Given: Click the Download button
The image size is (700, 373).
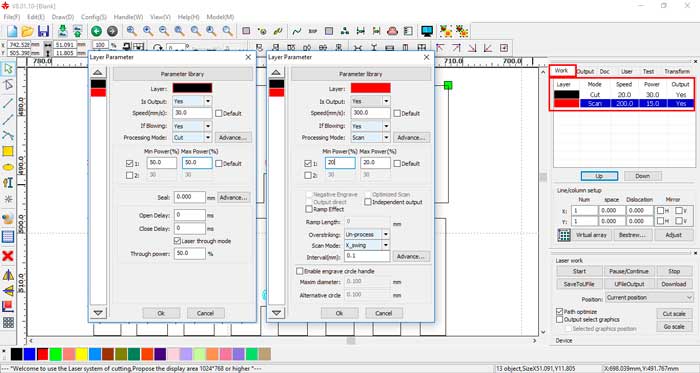Looking at the screenshot, I should click(674, 284).
